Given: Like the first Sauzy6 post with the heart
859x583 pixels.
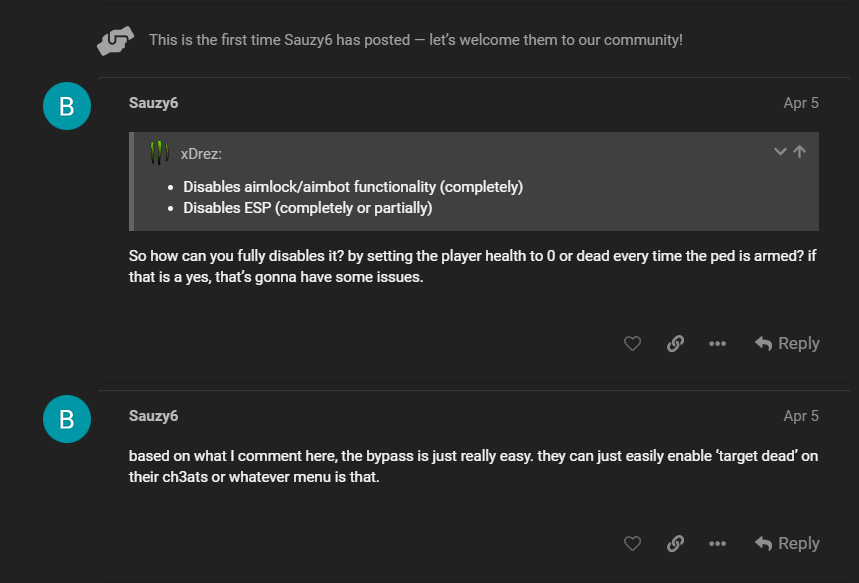Looking at the screenshot, I should 632,344.
